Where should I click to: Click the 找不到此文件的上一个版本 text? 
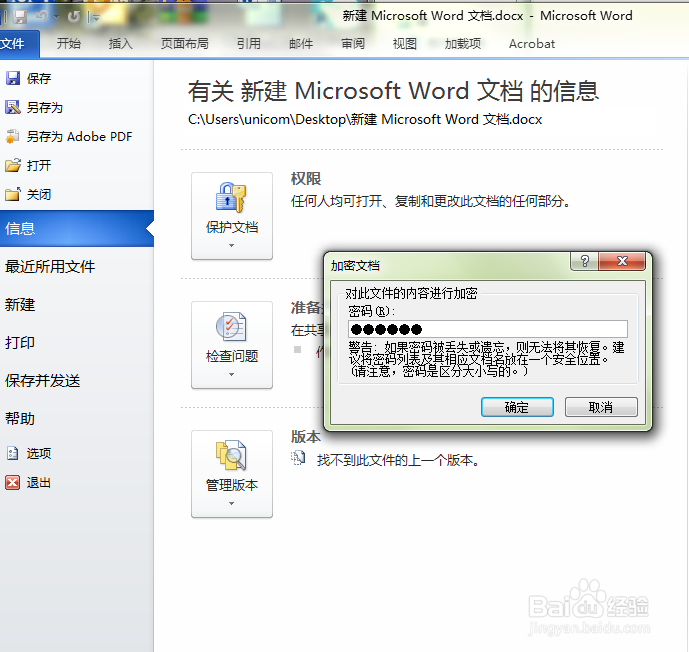pyautogui.click(x=398, y=460)
